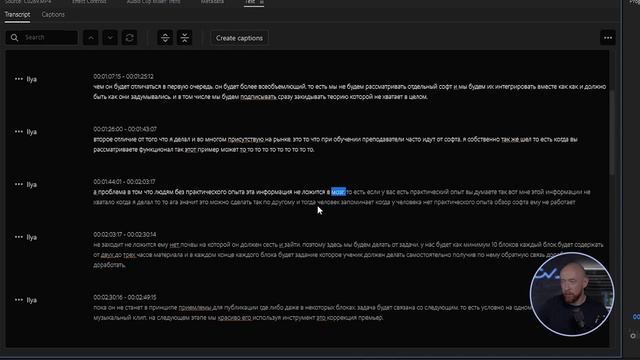This screenshot has height=360, width=640.
Task: Click transcript text starting 'пока он не станет'
Action: click(312, 313)
